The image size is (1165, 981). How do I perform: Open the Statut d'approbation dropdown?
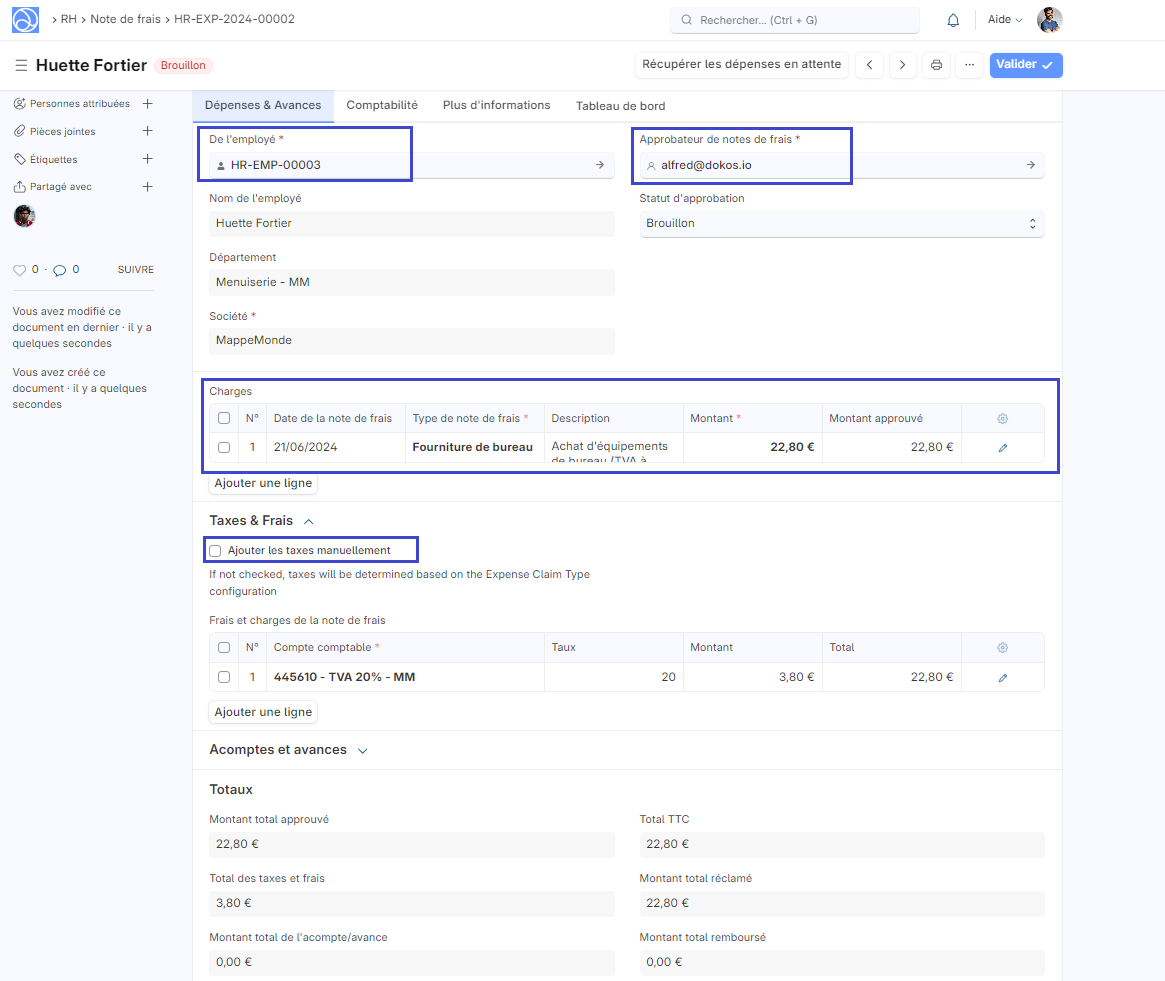click(x=841, y=224)
